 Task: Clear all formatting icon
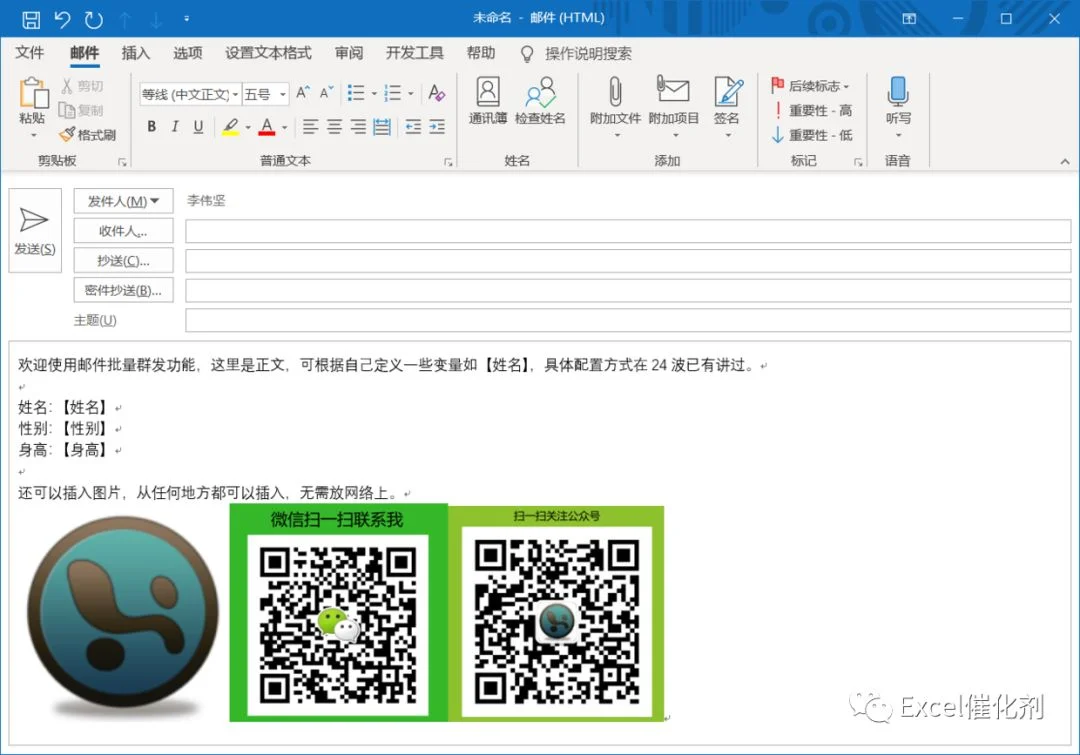pos(437,93)
